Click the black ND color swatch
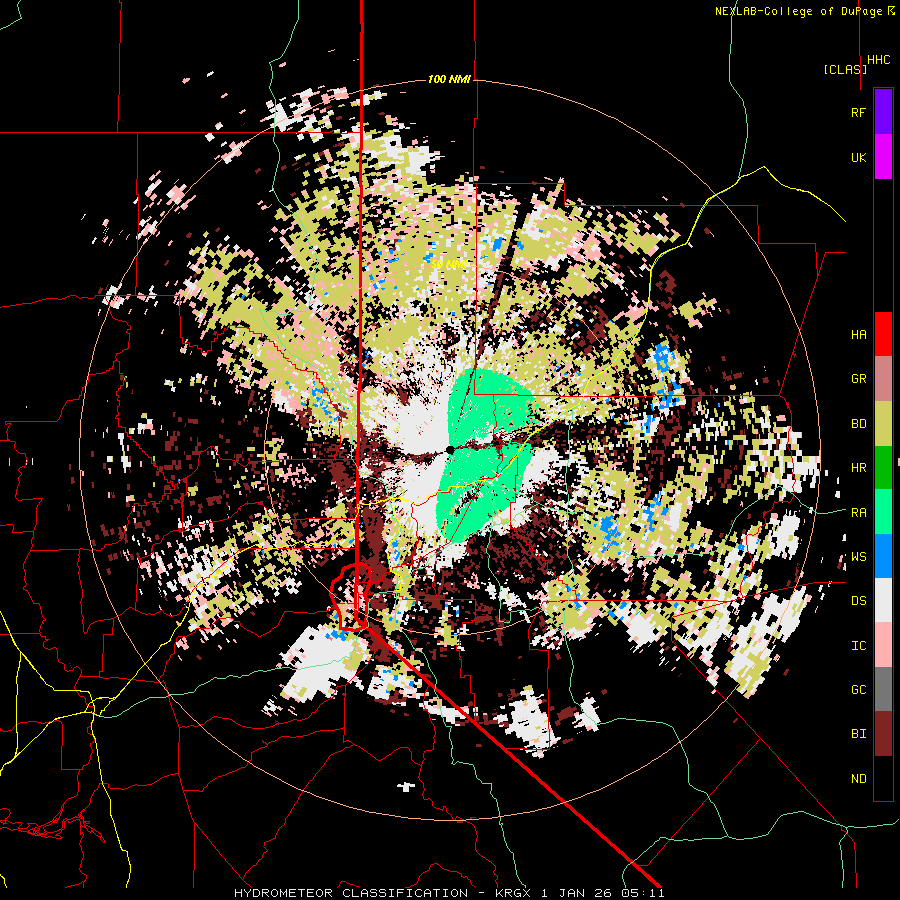This screenshot has height=900, width=900. [x=883, y=778]
